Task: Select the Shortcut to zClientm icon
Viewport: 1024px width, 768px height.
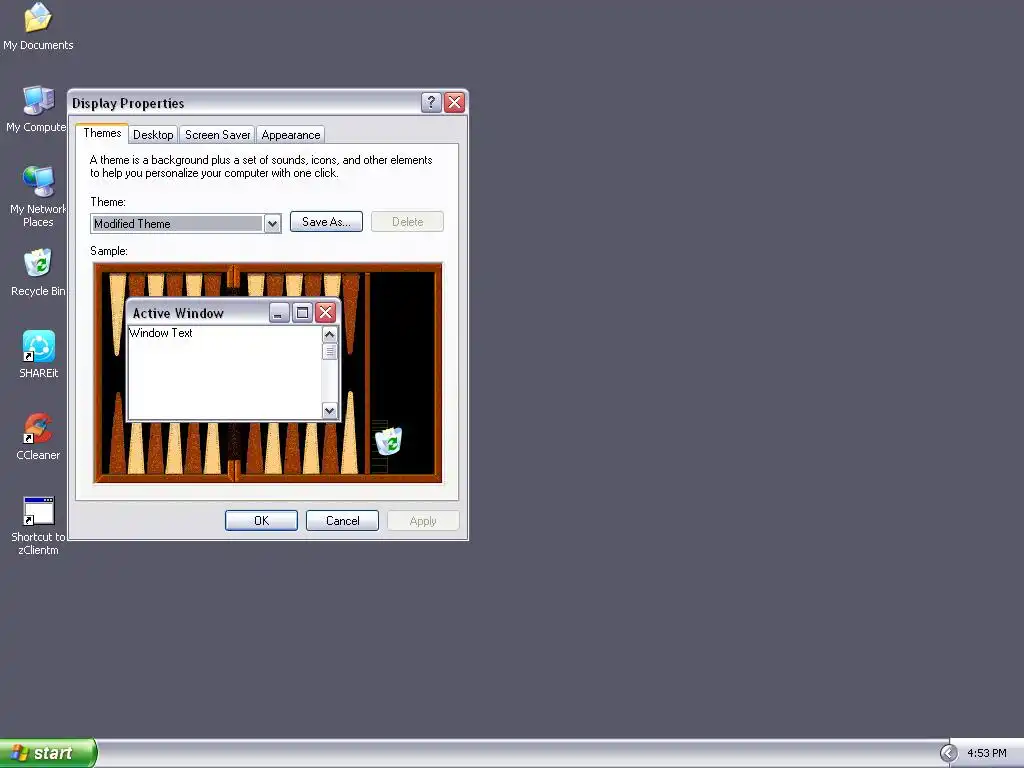Action: point(38,525)
